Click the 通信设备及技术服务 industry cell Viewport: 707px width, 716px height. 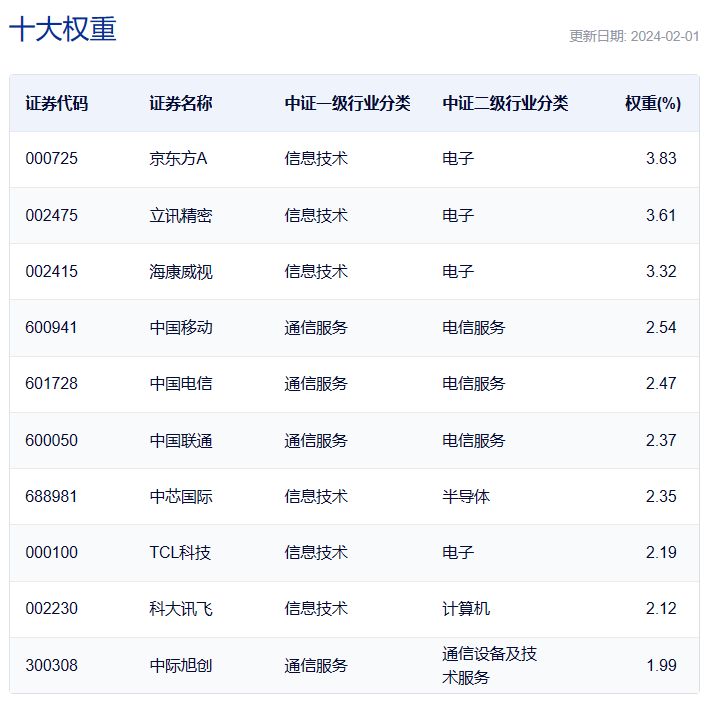(489, 665)
